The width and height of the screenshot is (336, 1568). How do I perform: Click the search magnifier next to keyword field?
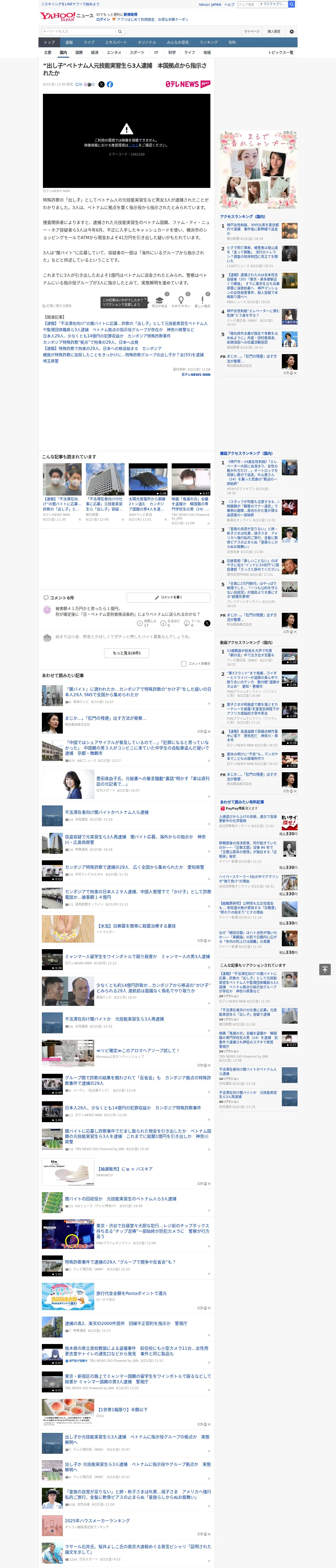pos(120,32)
